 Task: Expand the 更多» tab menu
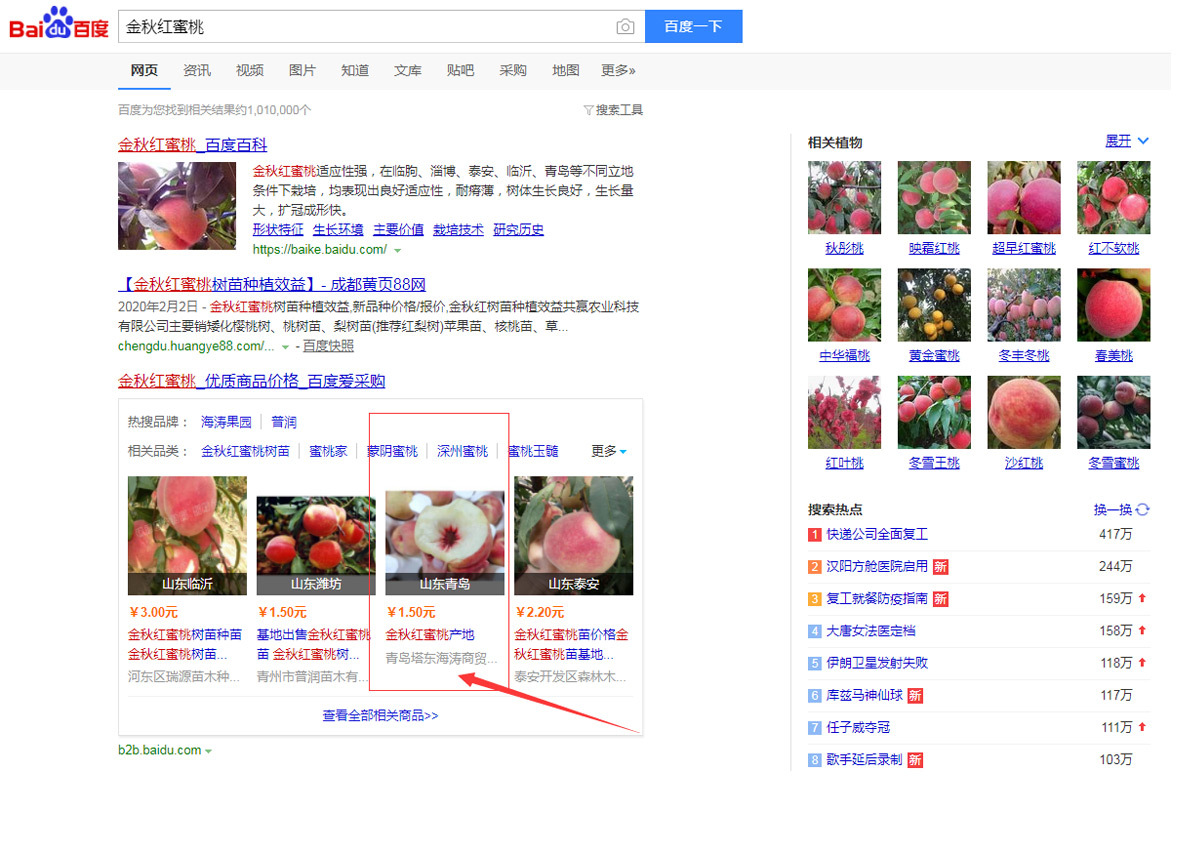coord(618,70)
